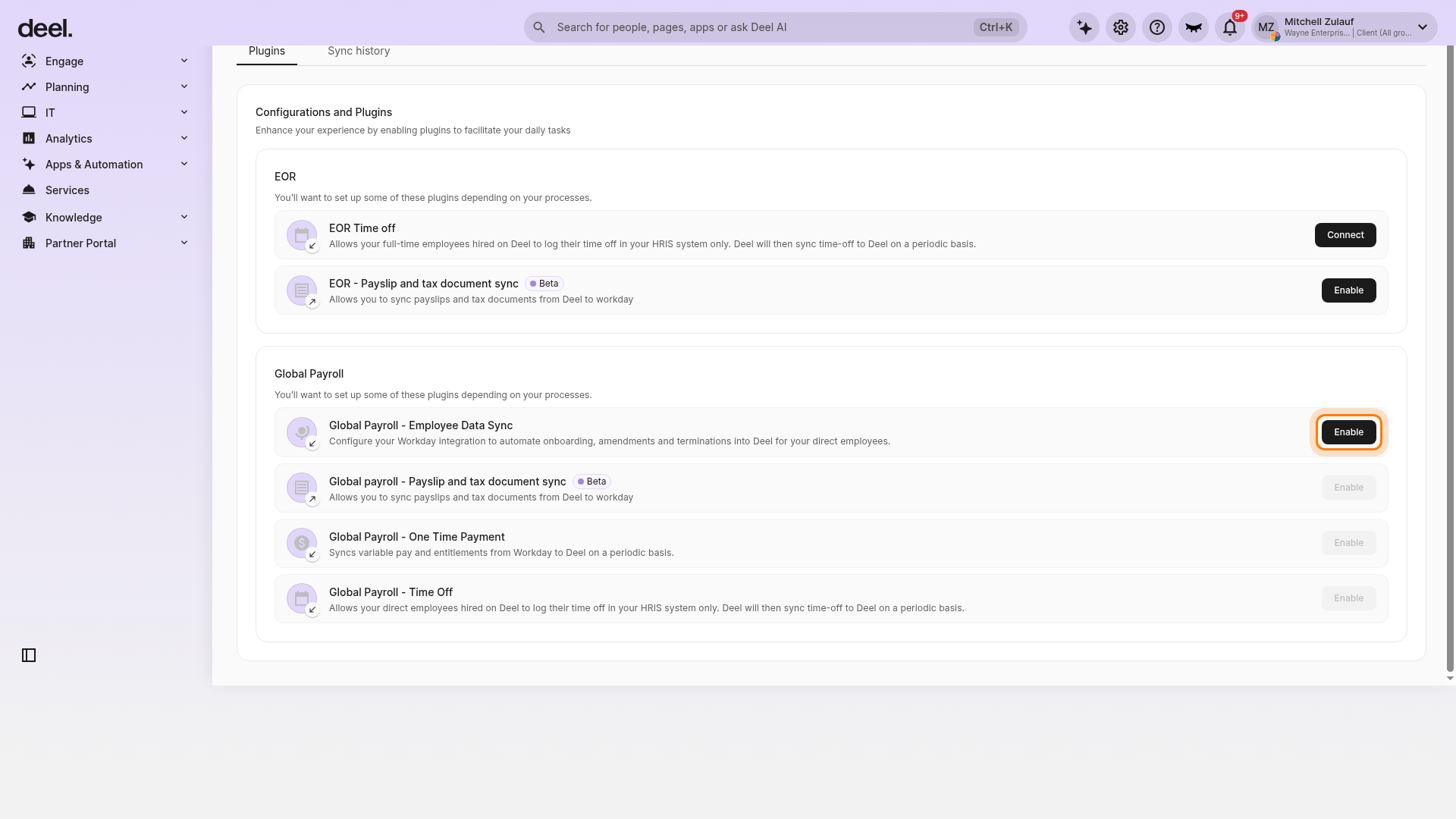Click Enable for Global payroll Payslip sync
Screen dimensions: 1456x819
tap(1348, 488)
